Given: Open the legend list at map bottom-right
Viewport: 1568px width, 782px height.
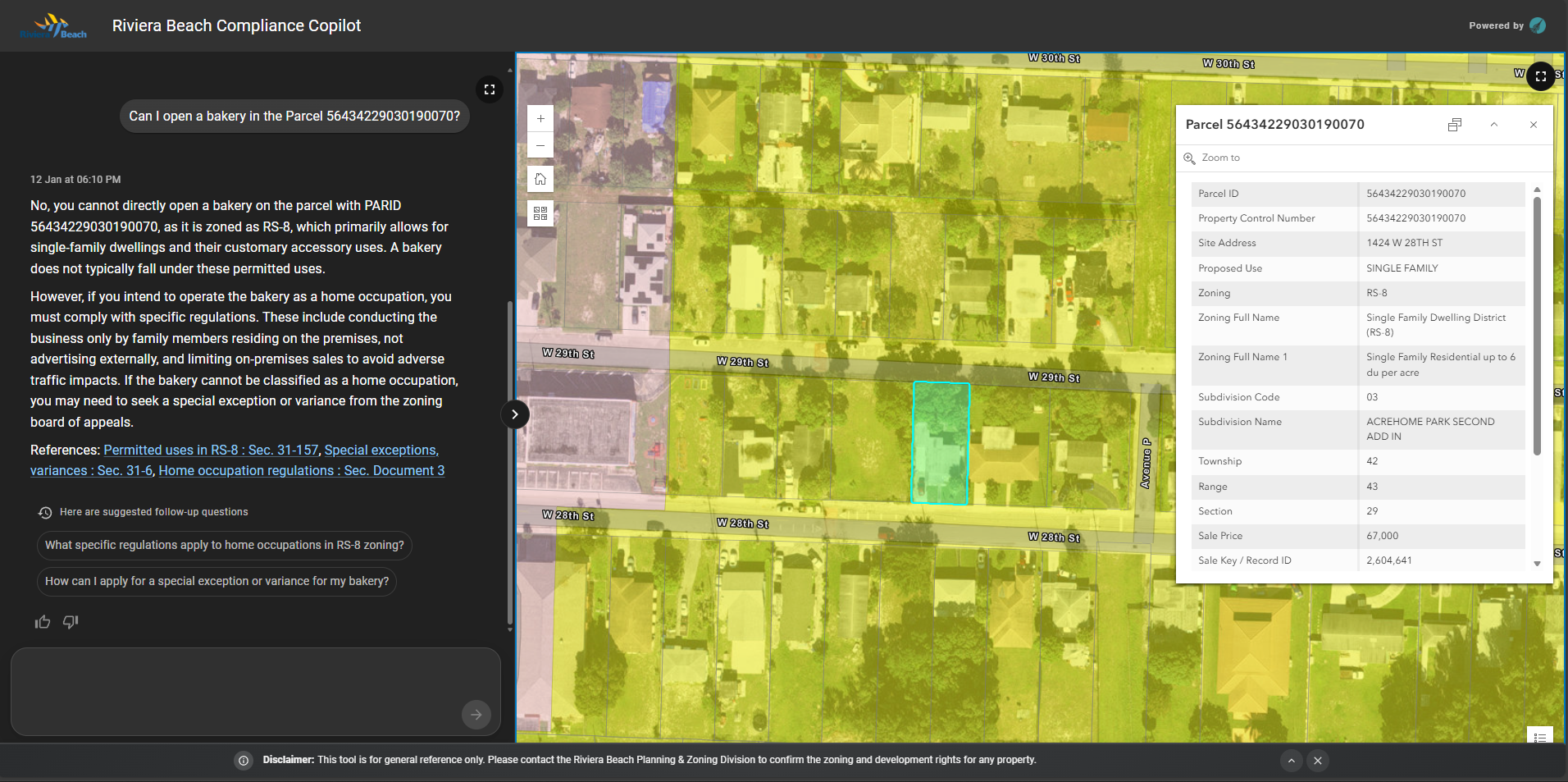Looking at the screenshot, I should (x=1541, y=737).
